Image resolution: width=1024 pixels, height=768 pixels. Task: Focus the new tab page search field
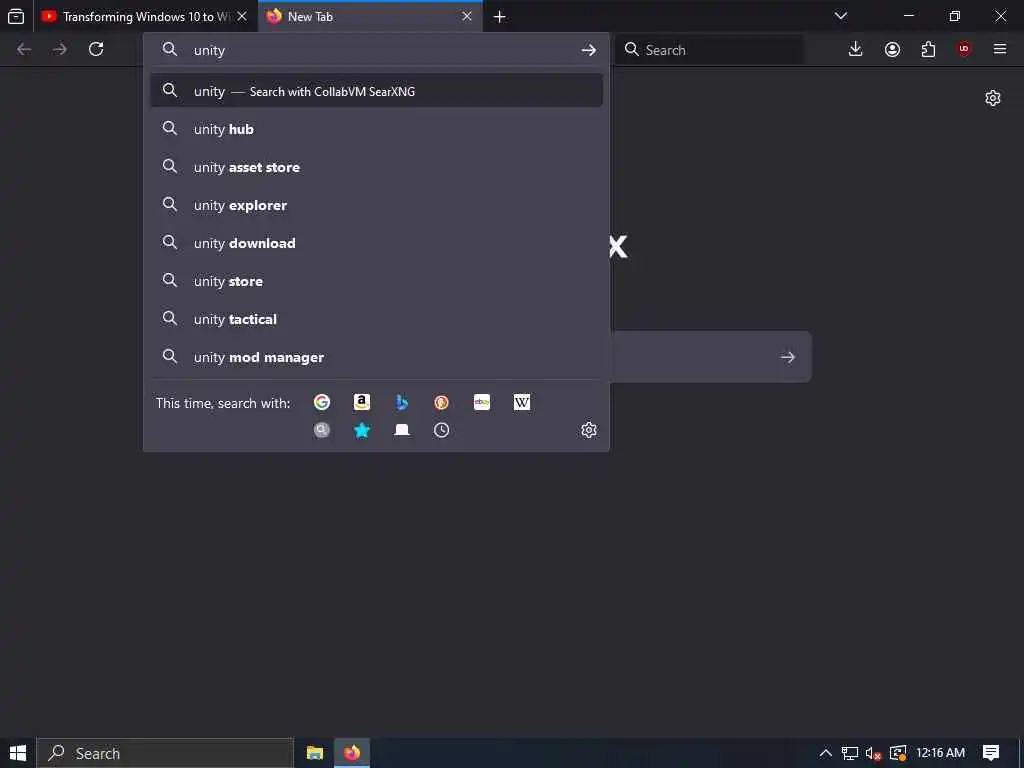tap(711, 357)
